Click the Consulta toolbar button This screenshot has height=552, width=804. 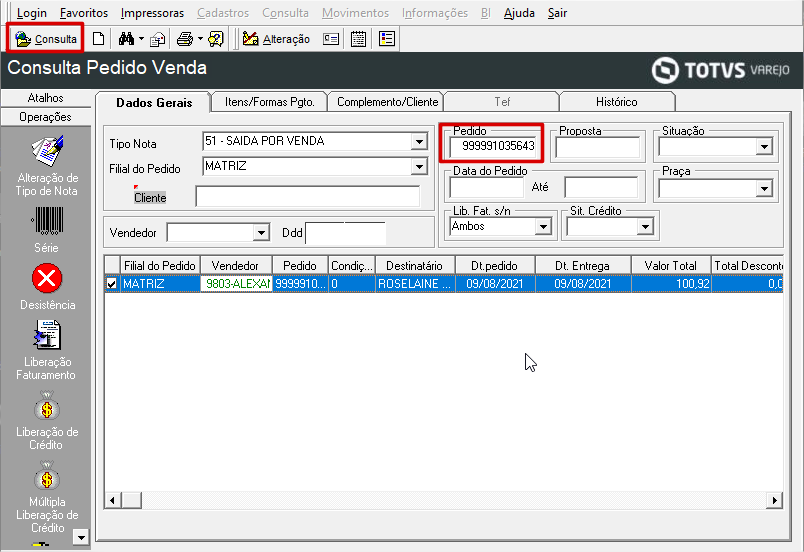(x=45, y=38)
